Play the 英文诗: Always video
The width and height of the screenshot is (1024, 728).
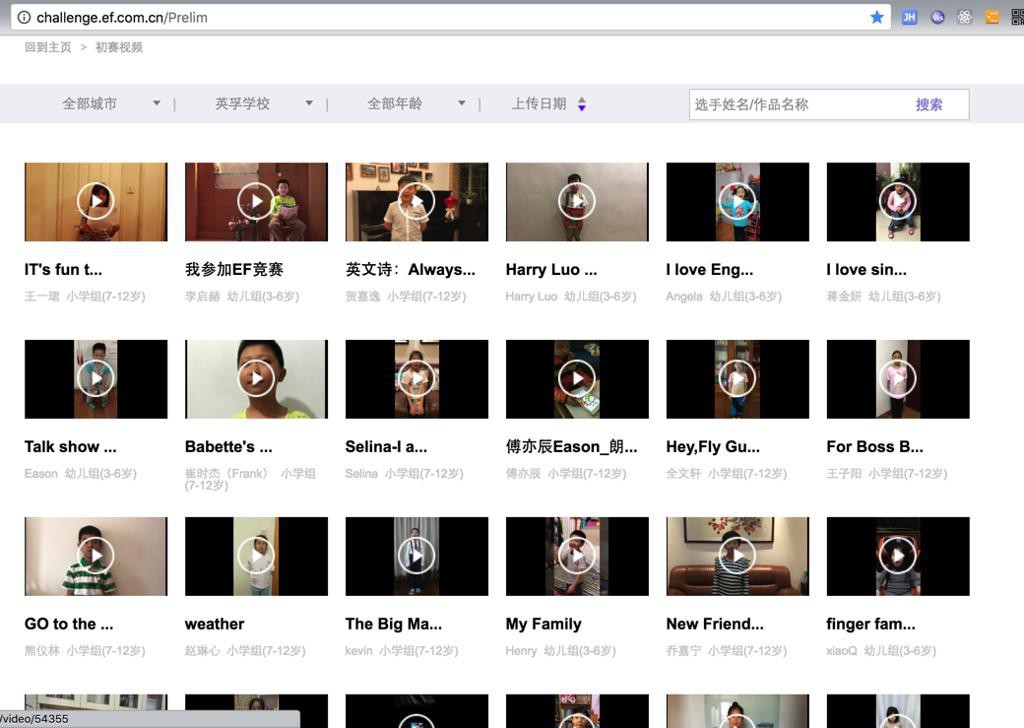click(x=417, y=201)
